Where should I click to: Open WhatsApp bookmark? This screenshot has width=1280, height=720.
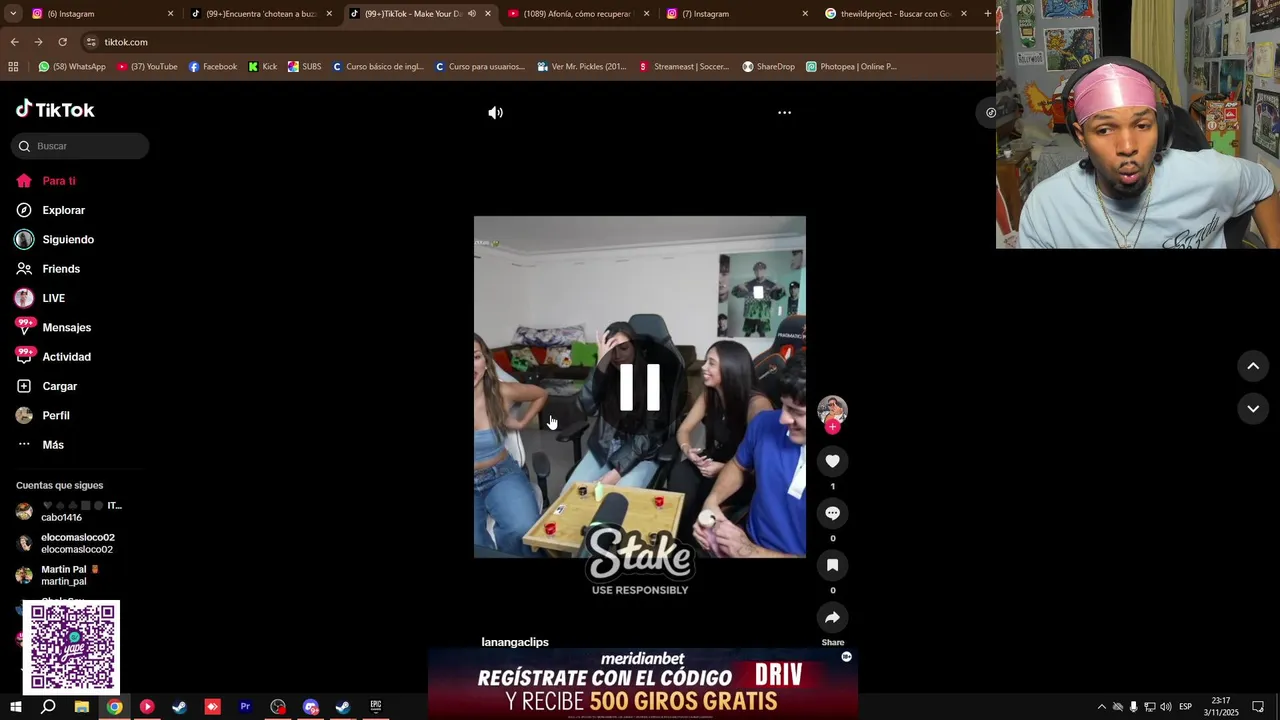tap(72, 67)
